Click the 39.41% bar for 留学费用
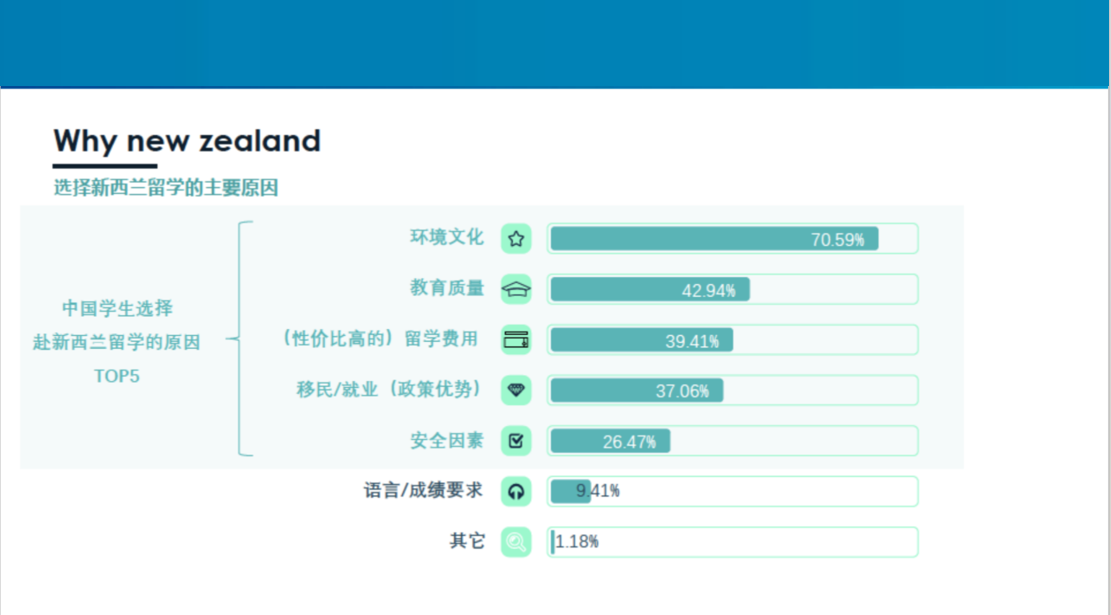Viewport: 1111px width, 615px height. pyautogui.click(x=641, y=340)
